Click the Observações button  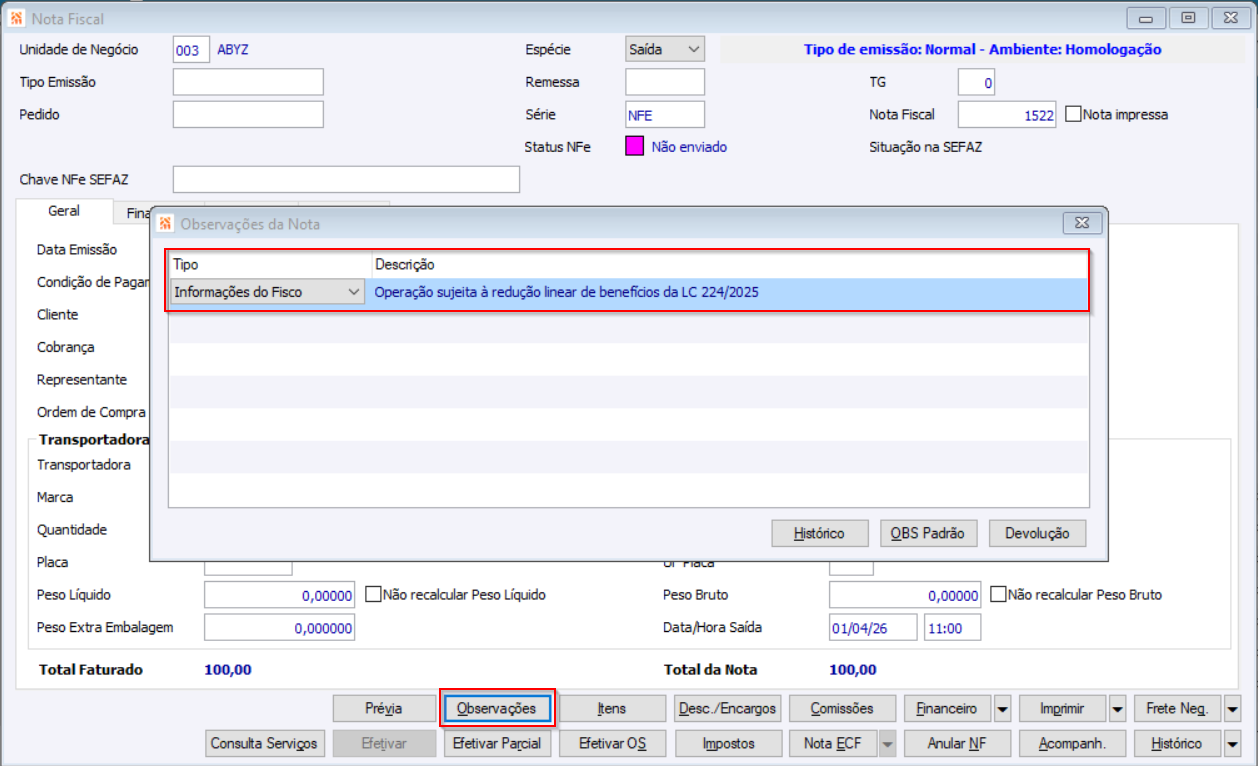(x=497, y=708)
